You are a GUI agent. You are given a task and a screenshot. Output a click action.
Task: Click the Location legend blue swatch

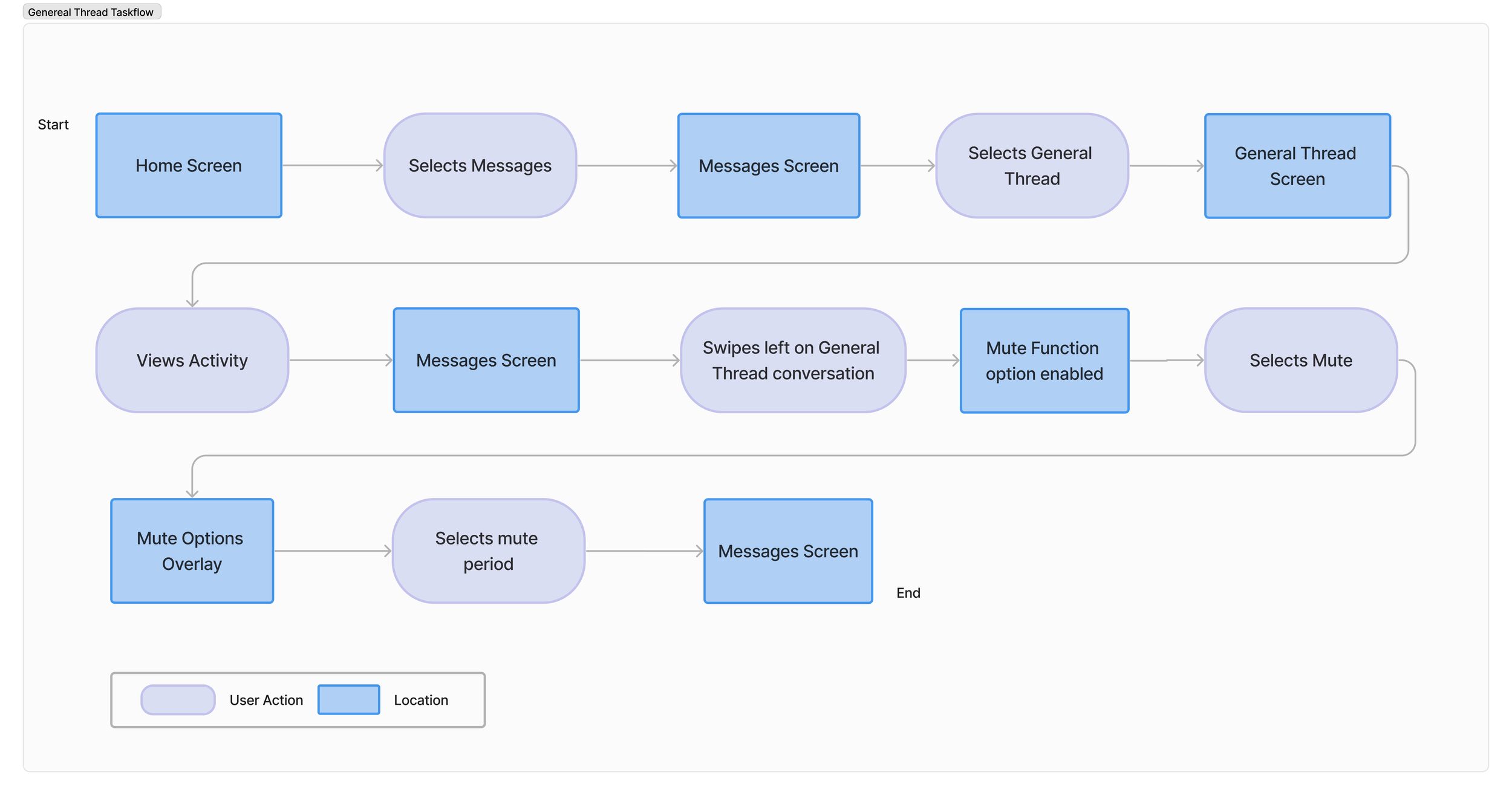point(348,700)
